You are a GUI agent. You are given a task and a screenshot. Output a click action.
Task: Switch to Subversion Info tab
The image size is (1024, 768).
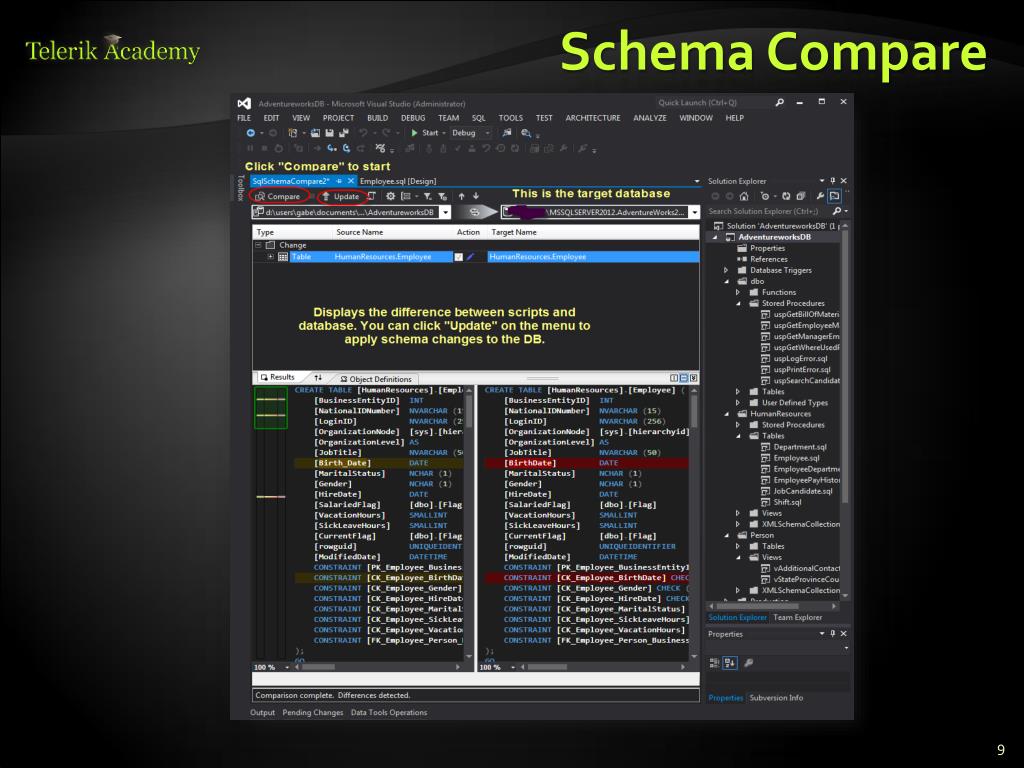(x=776, y=697)
